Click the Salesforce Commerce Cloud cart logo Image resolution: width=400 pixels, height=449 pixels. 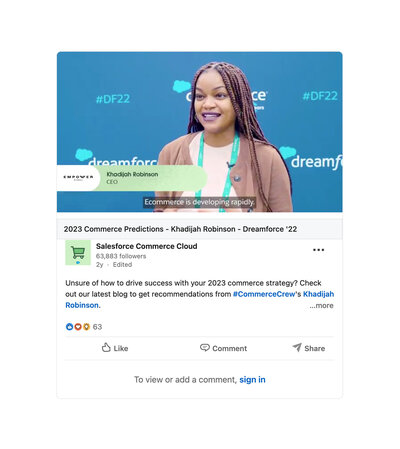[x=78, y=253]
